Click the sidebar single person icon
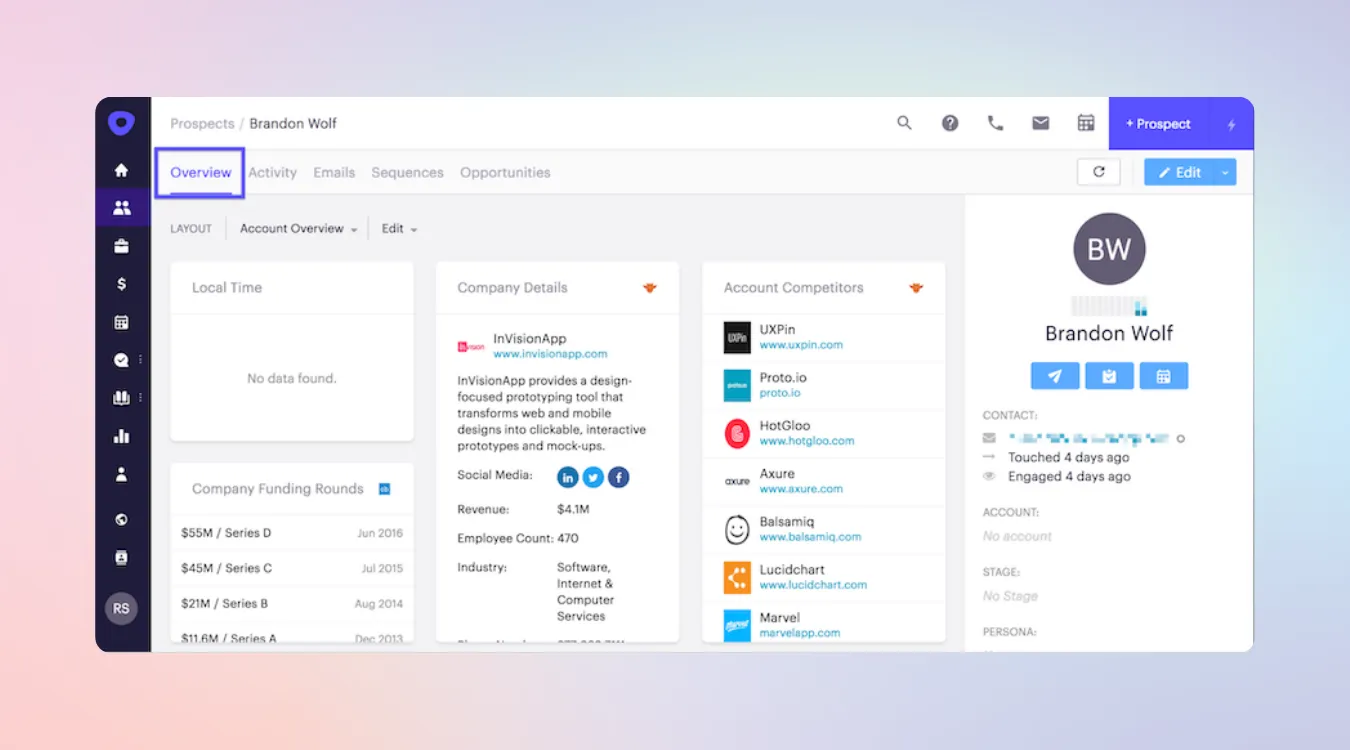The width and height of the screenshot is (1350, 750). [122, 474]
